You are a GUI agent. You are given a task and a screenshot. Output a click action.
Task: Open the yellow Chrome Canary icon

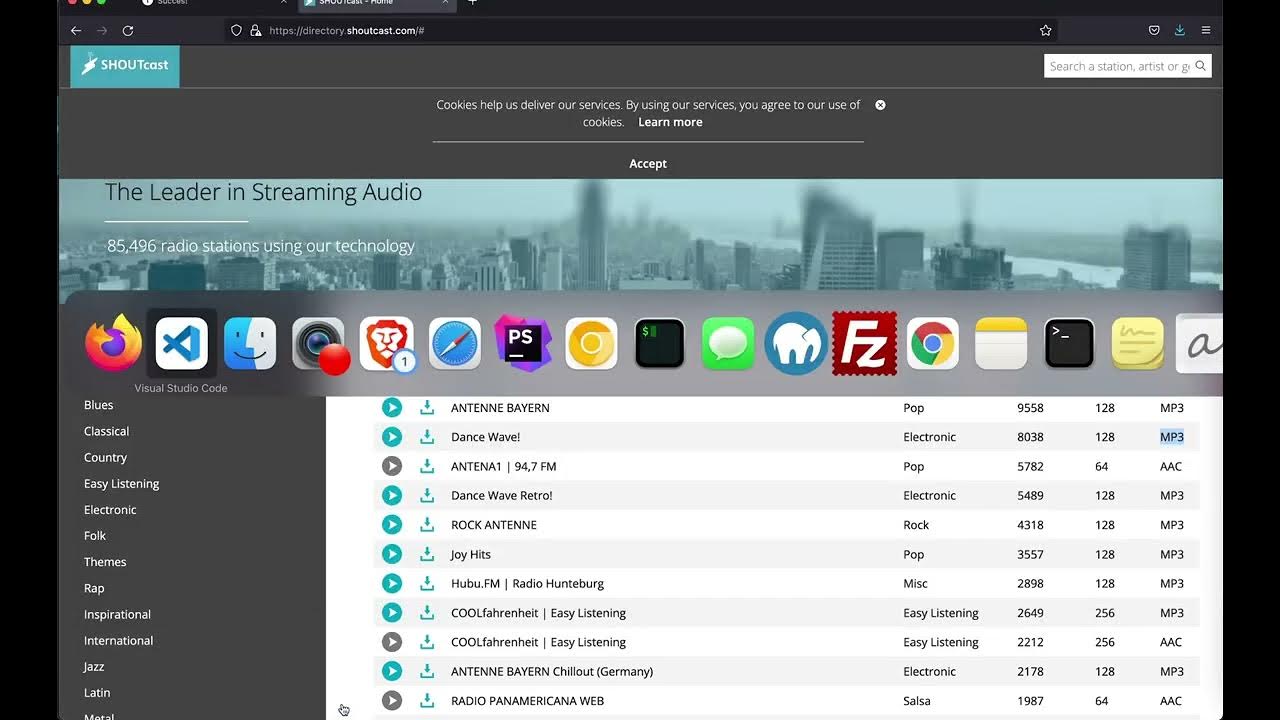click(591, 343)
